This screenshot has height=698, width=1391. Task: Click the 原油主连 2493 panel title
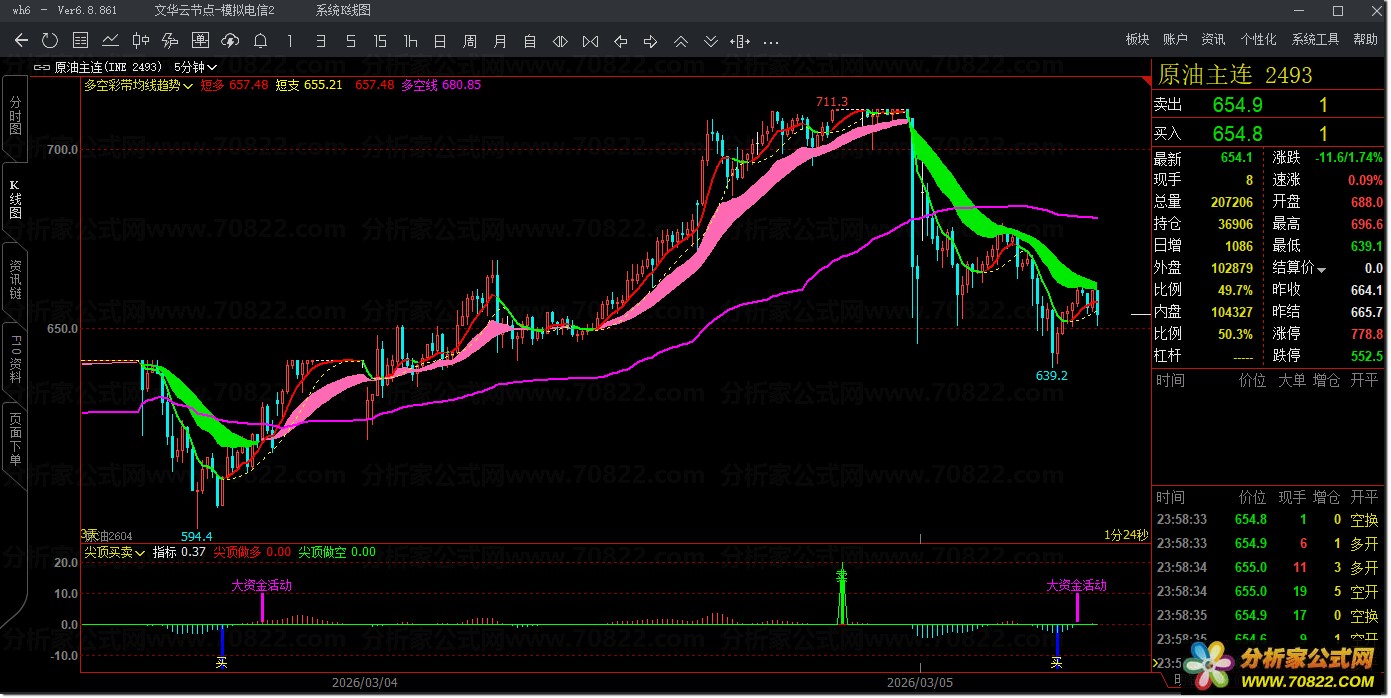tap(1235, 75)
